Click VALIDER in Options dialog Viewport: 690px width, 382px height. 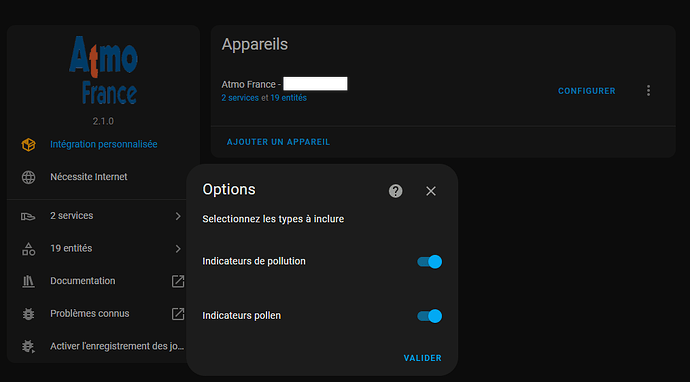422,358
